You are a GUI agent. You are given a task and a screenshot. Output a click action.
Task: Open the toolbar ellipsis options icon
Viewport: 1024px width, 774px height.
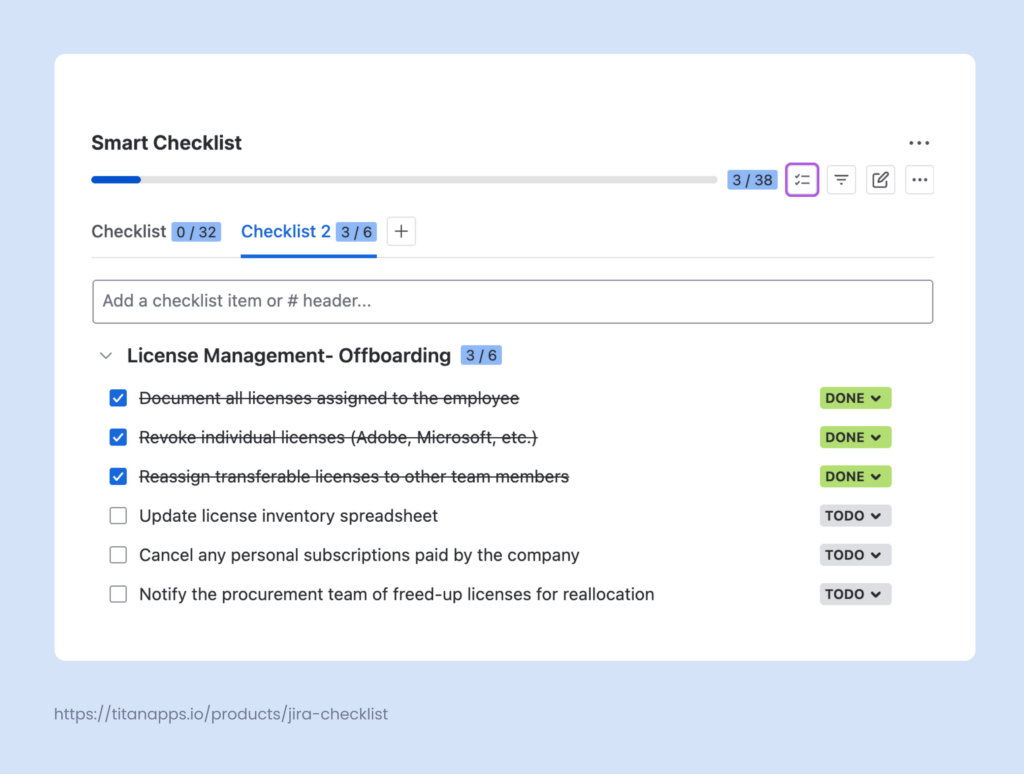tap(919, 179)
